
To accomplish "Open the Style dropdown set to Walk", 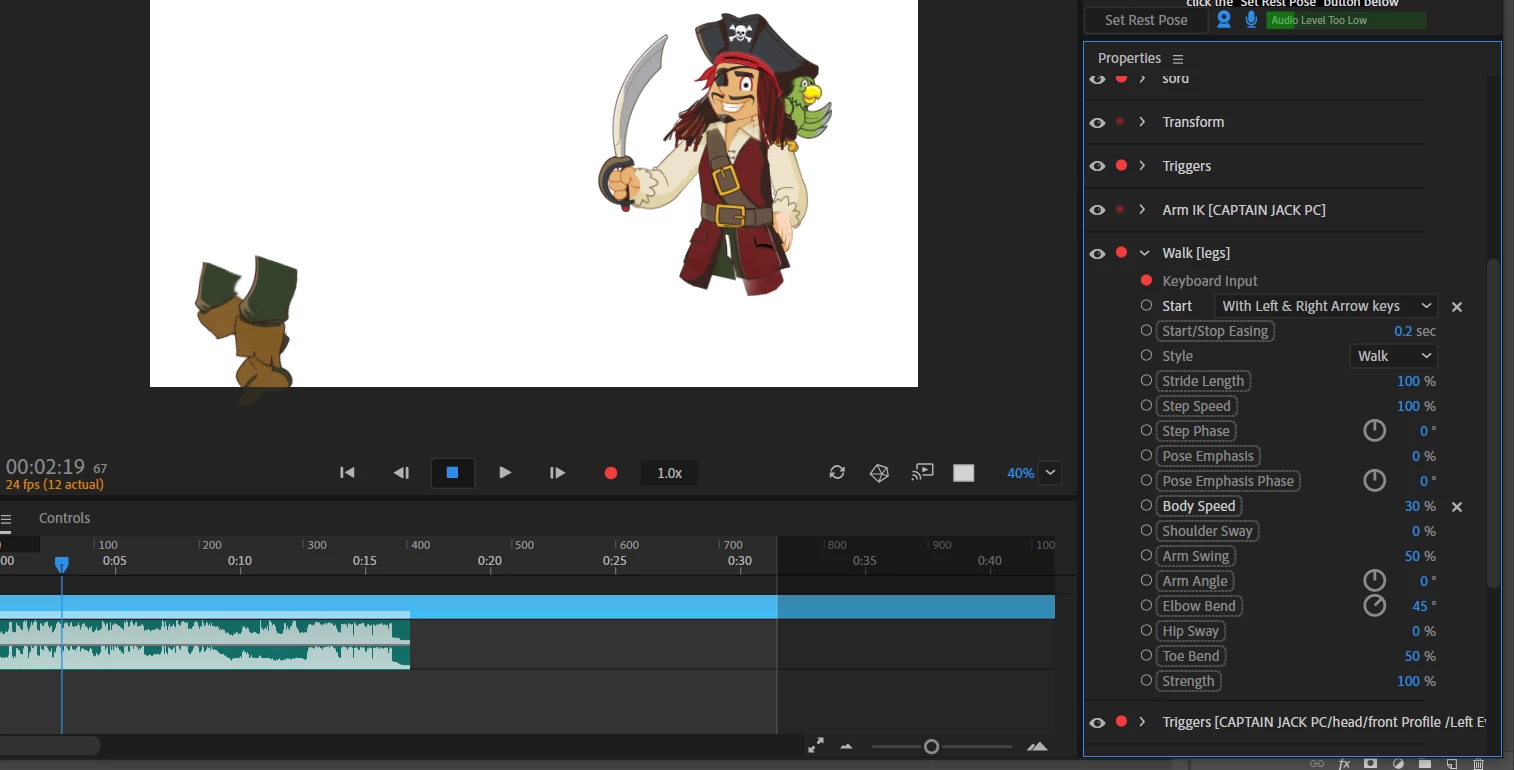I will [1393, 356].
